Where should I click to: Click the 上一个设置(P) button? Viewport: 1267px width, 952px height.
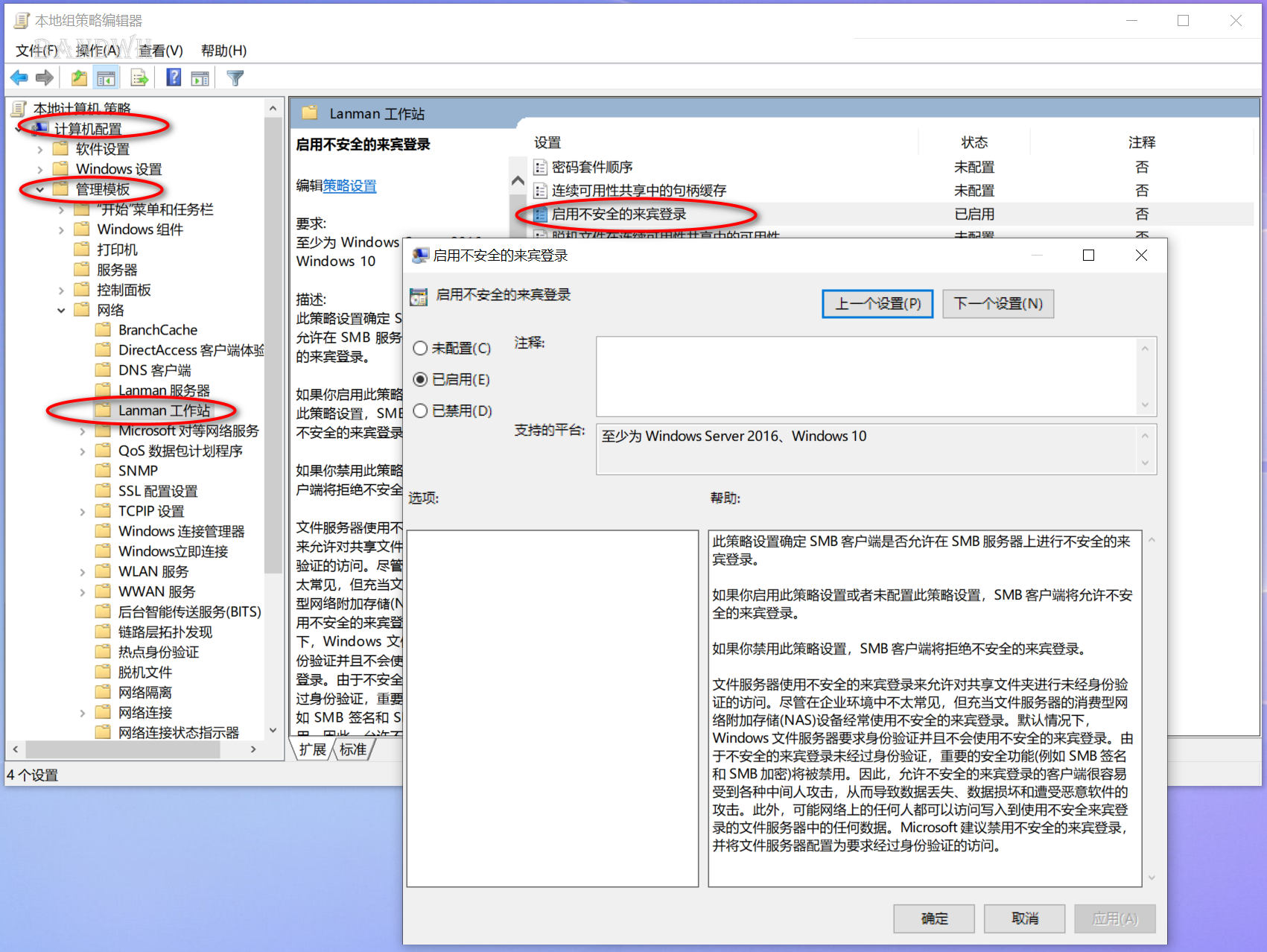tap(877, 304)
